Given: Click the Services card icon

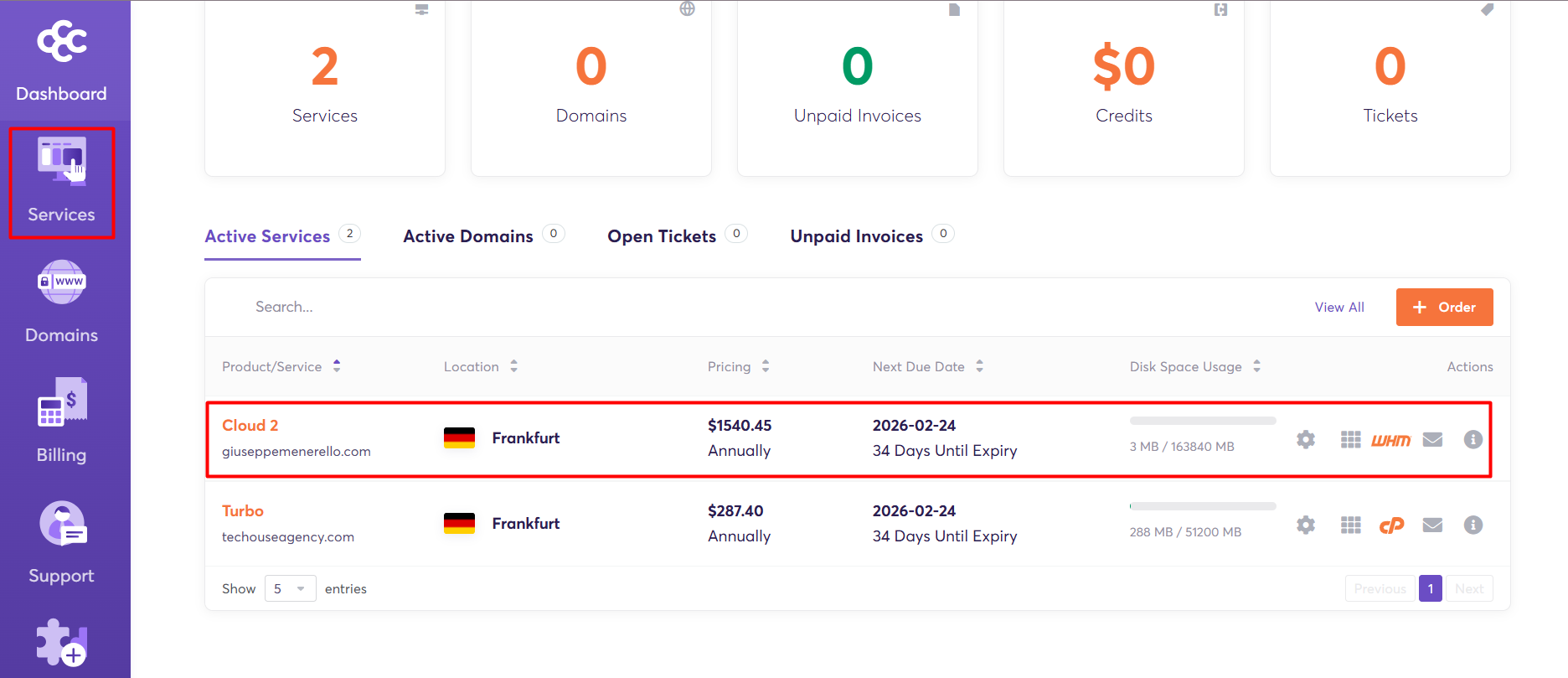Looking at the screenshot, I should pos(421,10).
